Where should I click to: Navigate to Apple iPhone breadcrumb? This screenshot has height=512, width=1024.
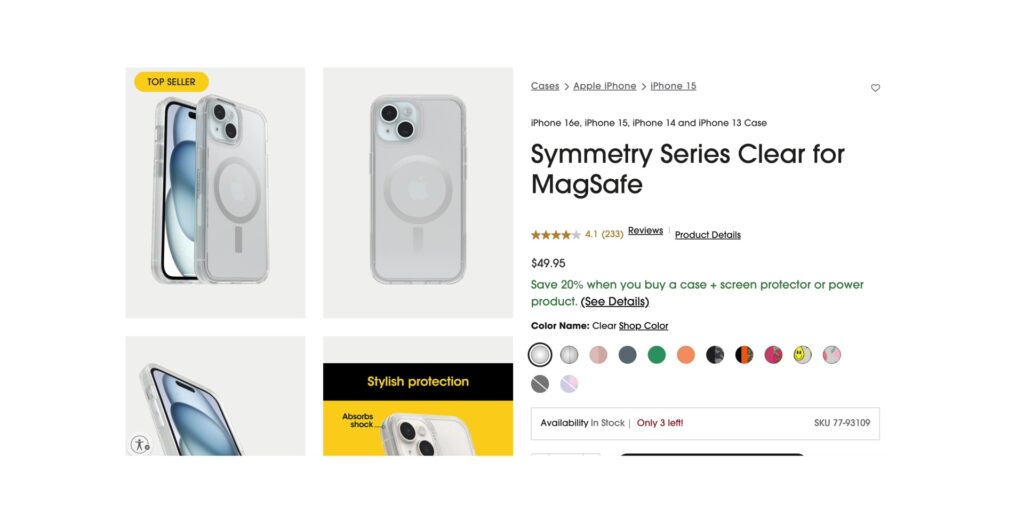click(605, 86)
